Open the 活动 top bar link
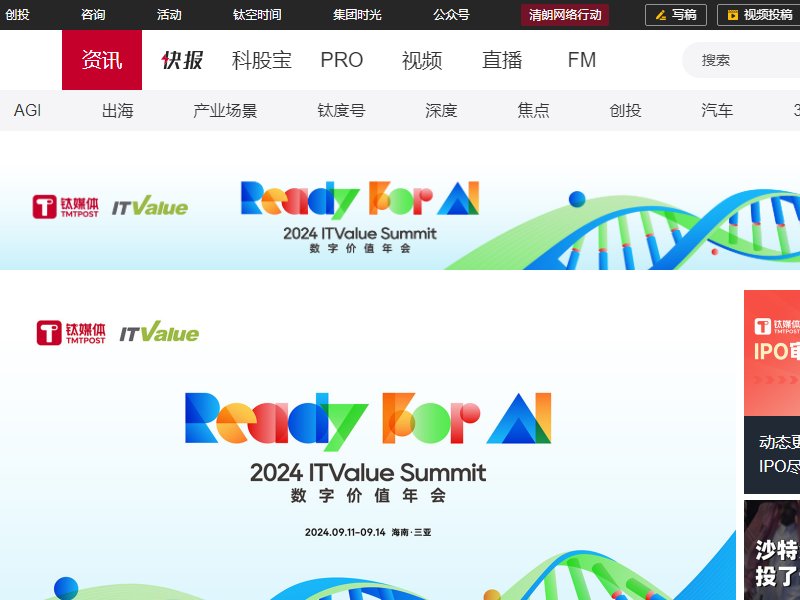The width and height of the screenshot is (800, 600). tap(169, 15)
